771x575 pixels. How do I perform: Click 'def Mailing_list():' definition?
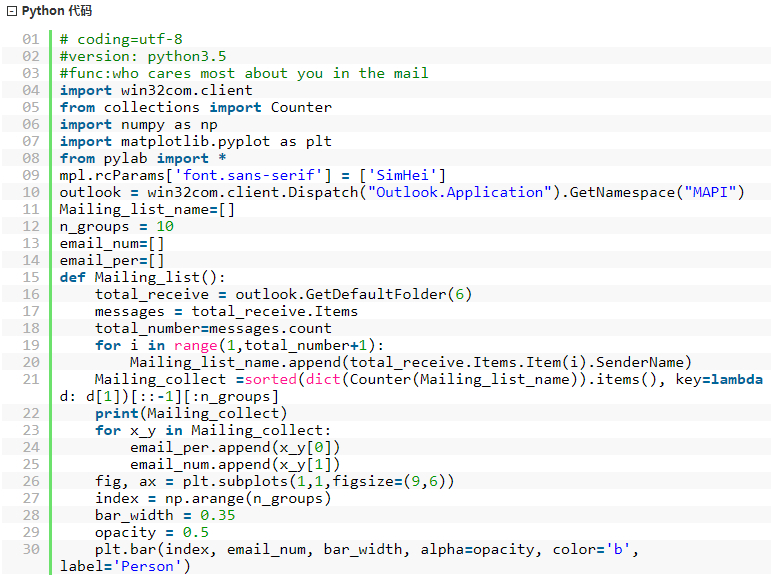pyautogui.click(x=143, y=277)
